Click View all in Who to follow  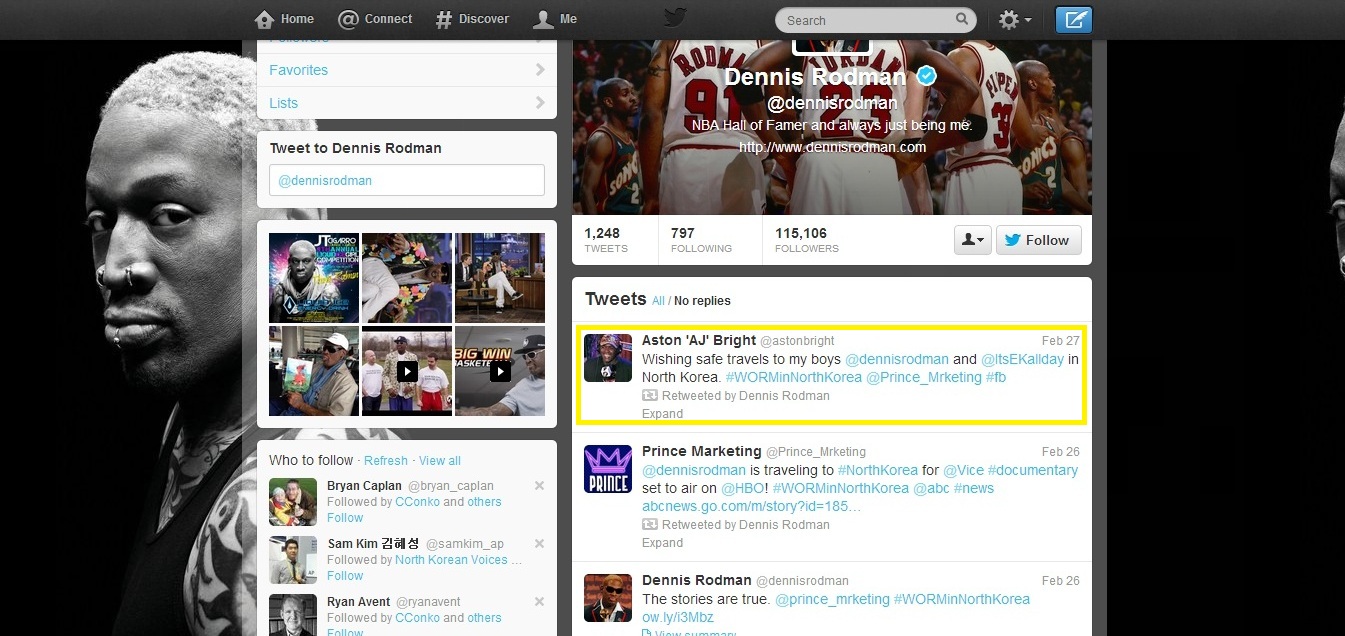440,461
